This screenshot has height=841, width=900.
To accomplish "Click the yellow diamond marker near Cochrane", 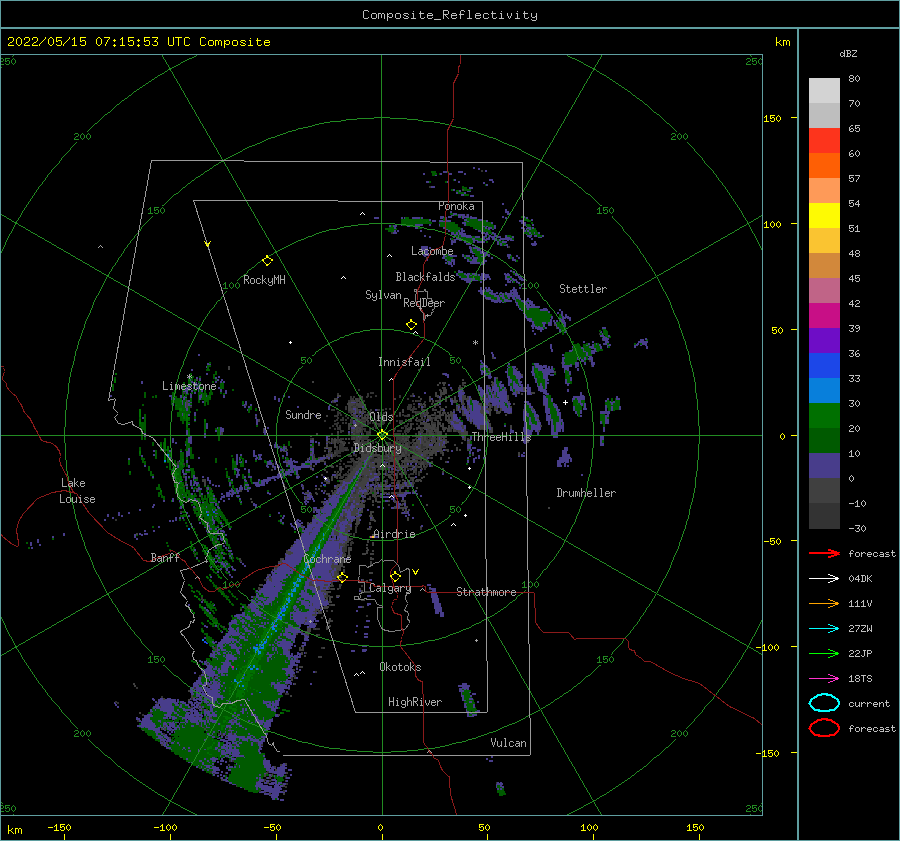I will coord(342,577).
